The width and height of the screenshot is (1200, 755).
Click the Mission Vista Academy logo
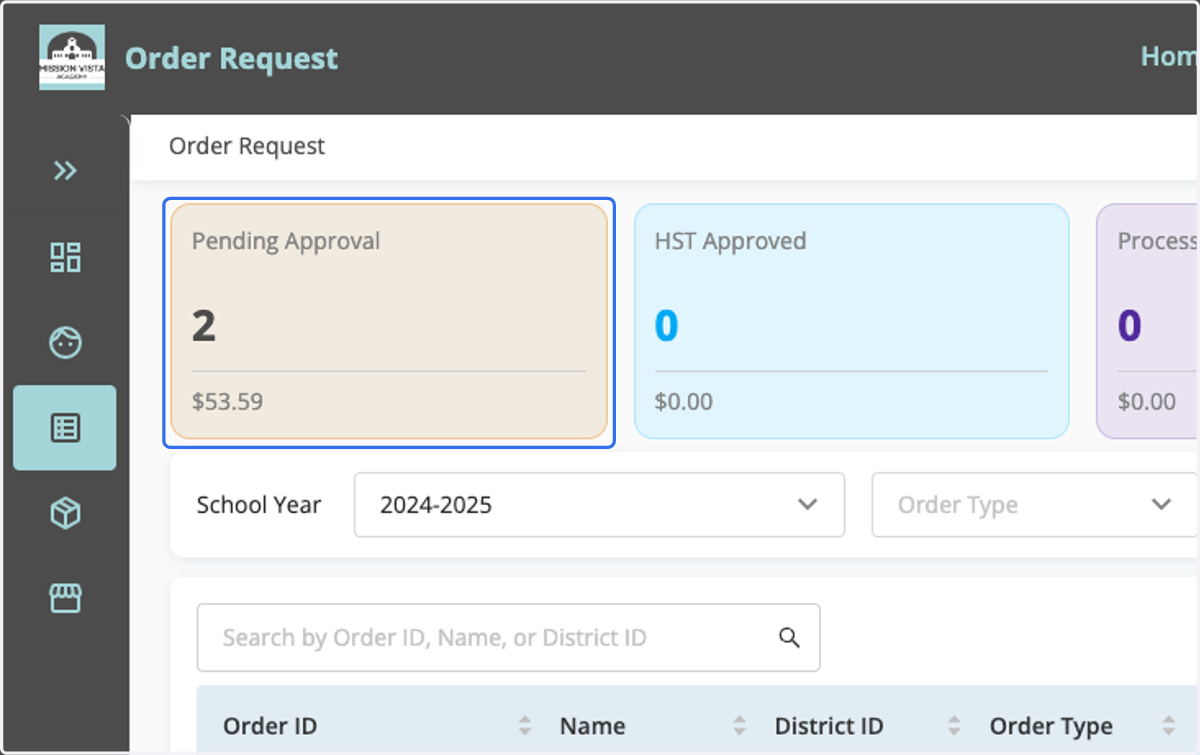(72, 58)
